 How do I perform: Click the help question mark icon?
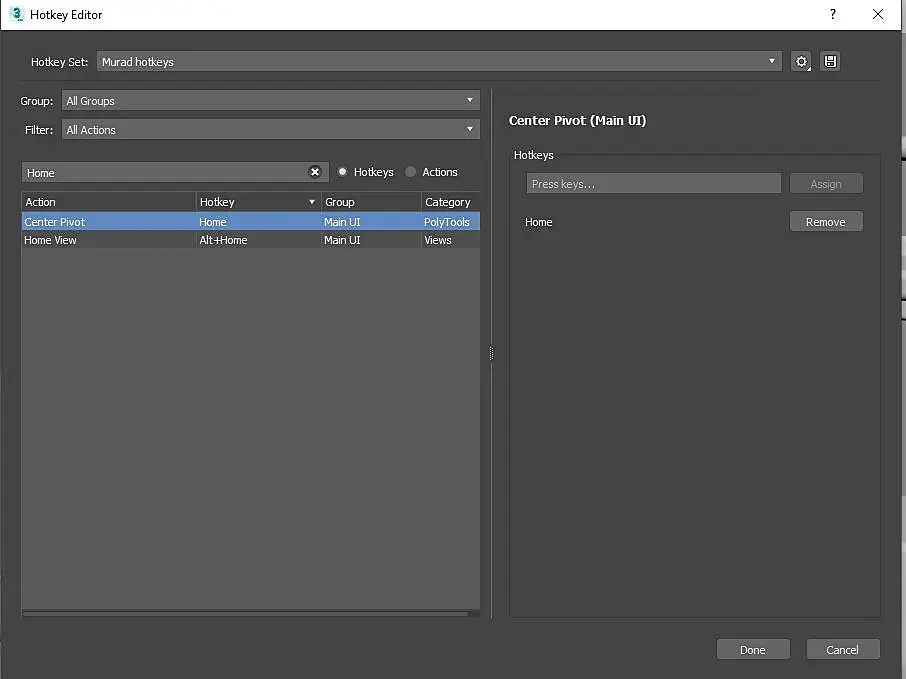pyautogui.click(x=832, y=15)
